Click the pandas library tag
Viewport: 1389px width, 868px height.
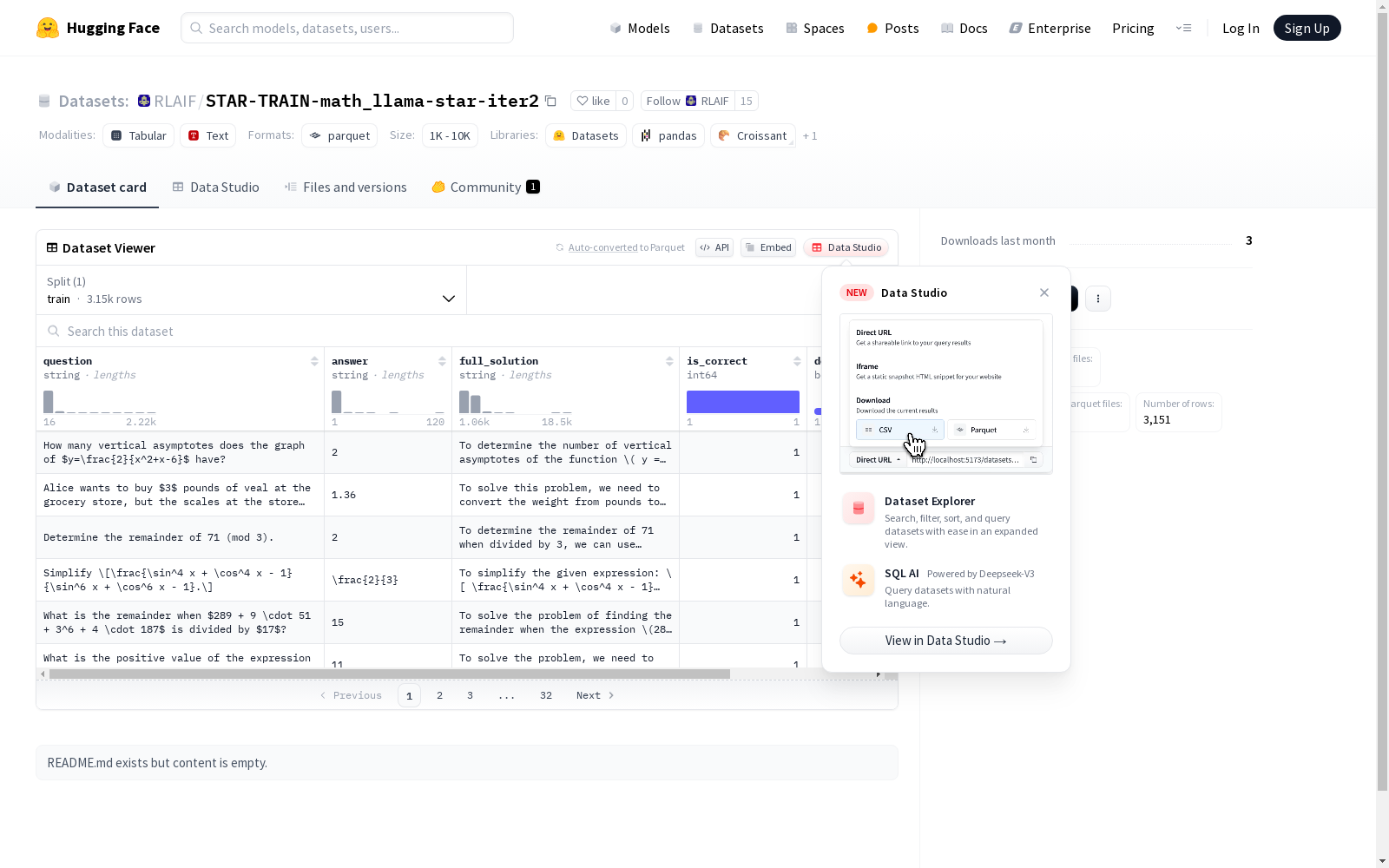(668, 135)
